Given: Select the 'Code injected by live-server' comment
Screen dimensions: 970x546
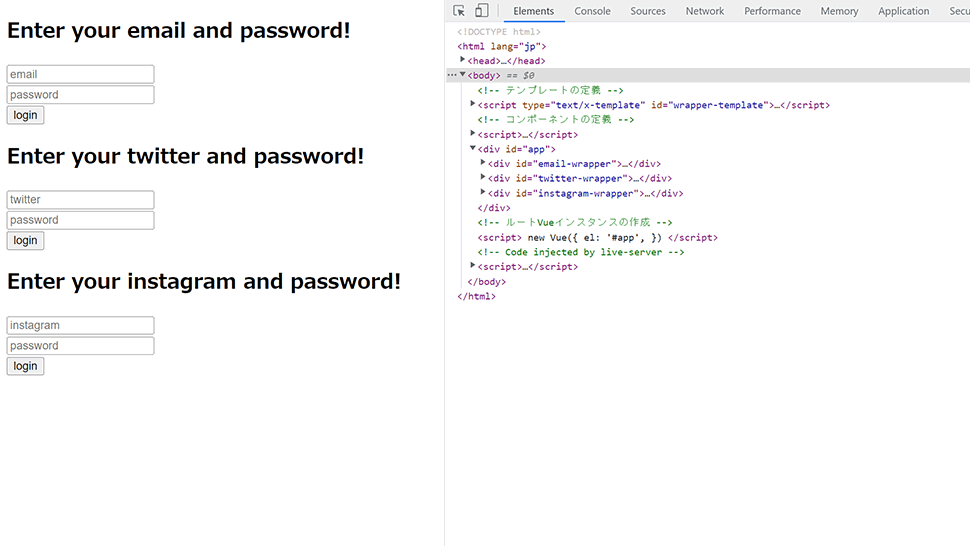Looking at the screenshot, I should [x=581, y=252].
